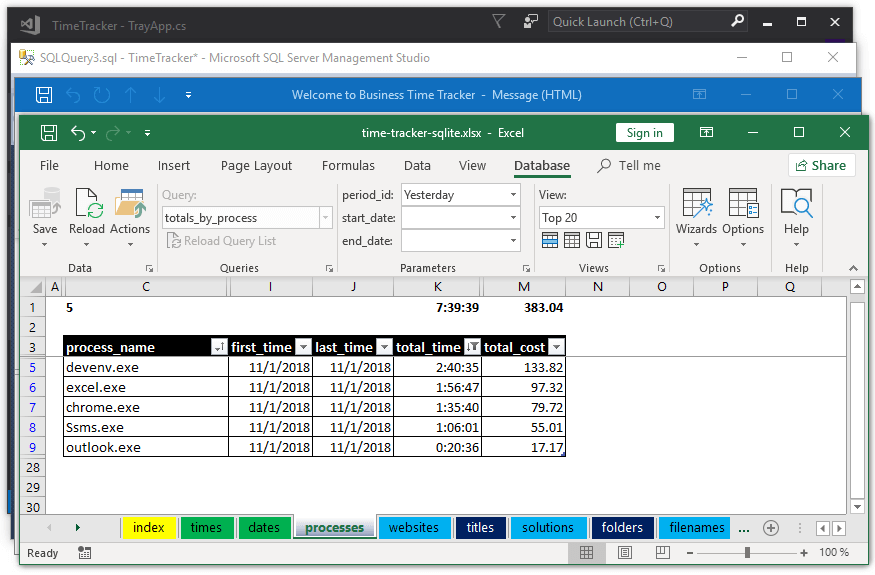Image resolution: width=875 pixels, height=575 pixels.
Task: Open Parameters group dialog launcher
Action: [526, 269]
